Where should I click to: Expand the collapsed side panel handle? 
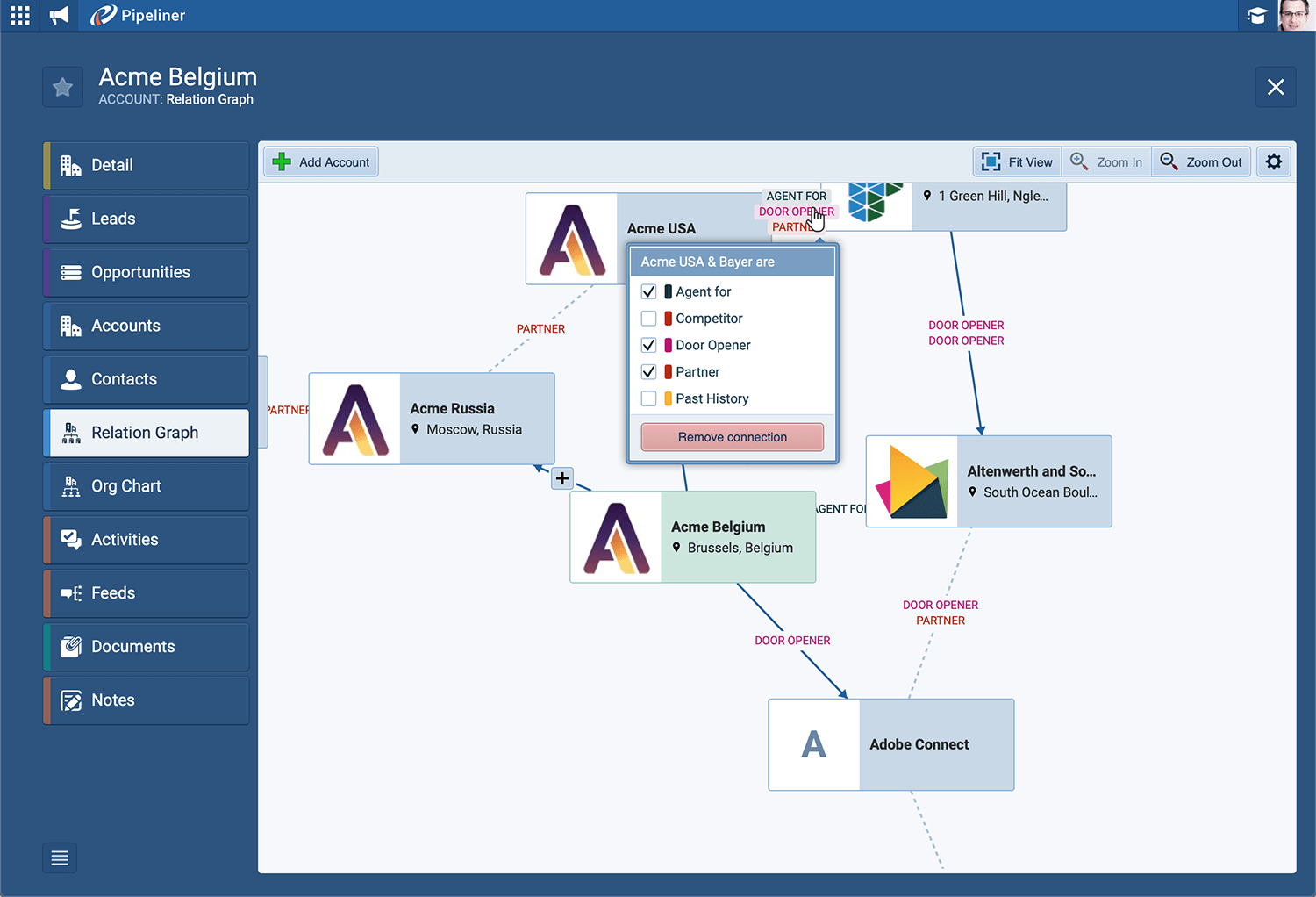coord(263,402)
